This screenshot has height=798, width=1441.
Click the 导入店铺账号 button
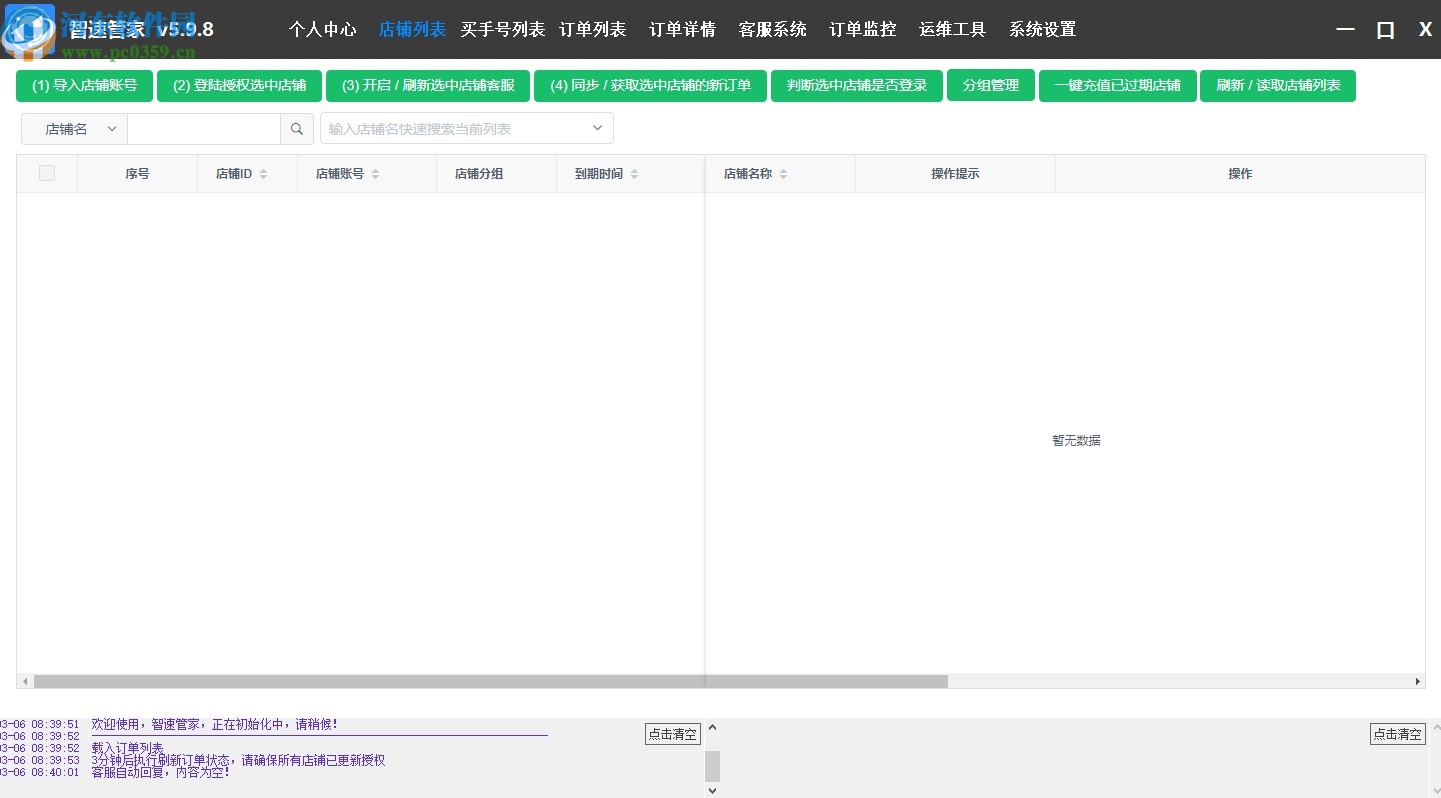tap(84, 86)
